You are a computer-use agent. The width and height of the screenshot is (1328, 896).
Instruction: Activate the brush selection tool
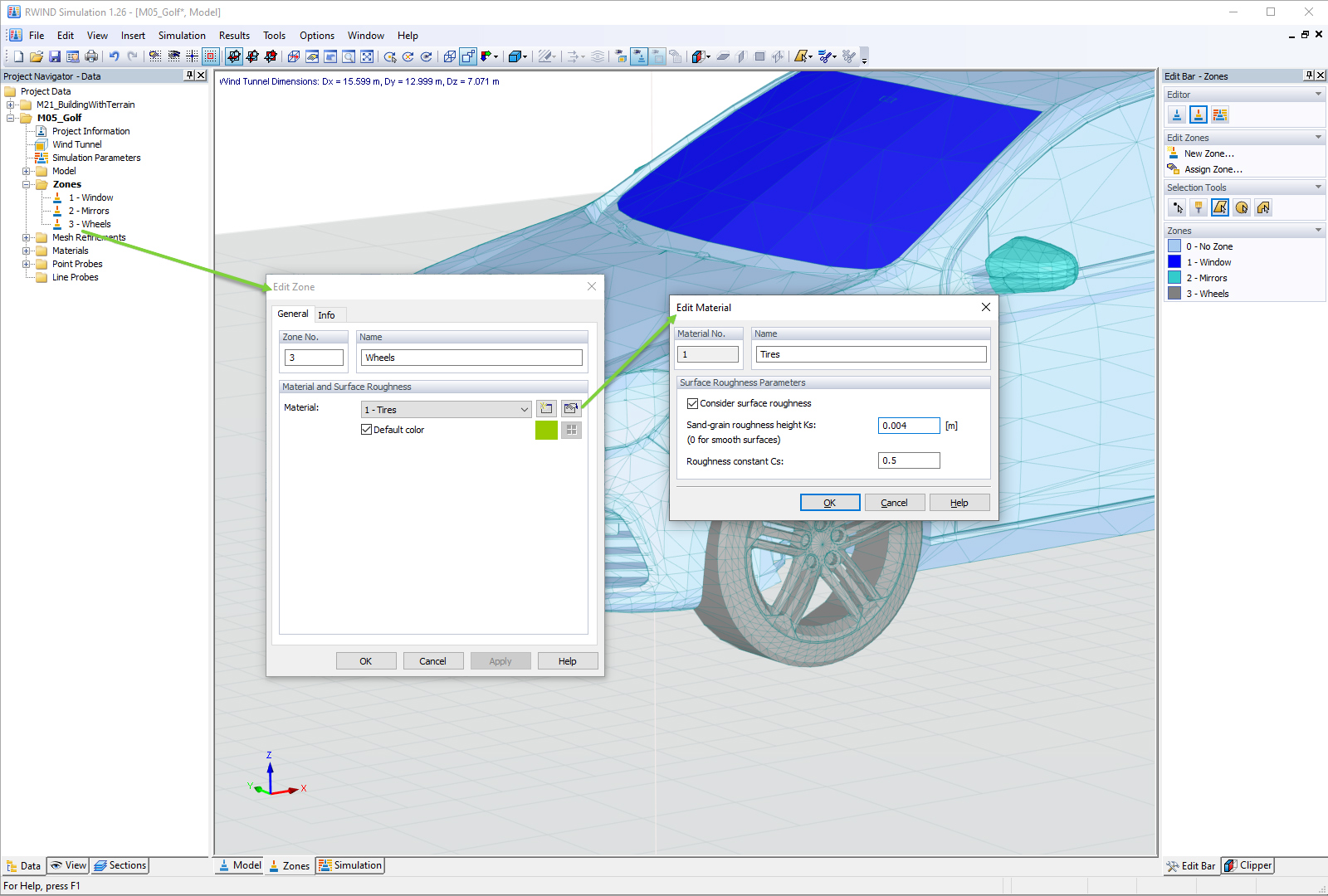tap(1199, 207)
